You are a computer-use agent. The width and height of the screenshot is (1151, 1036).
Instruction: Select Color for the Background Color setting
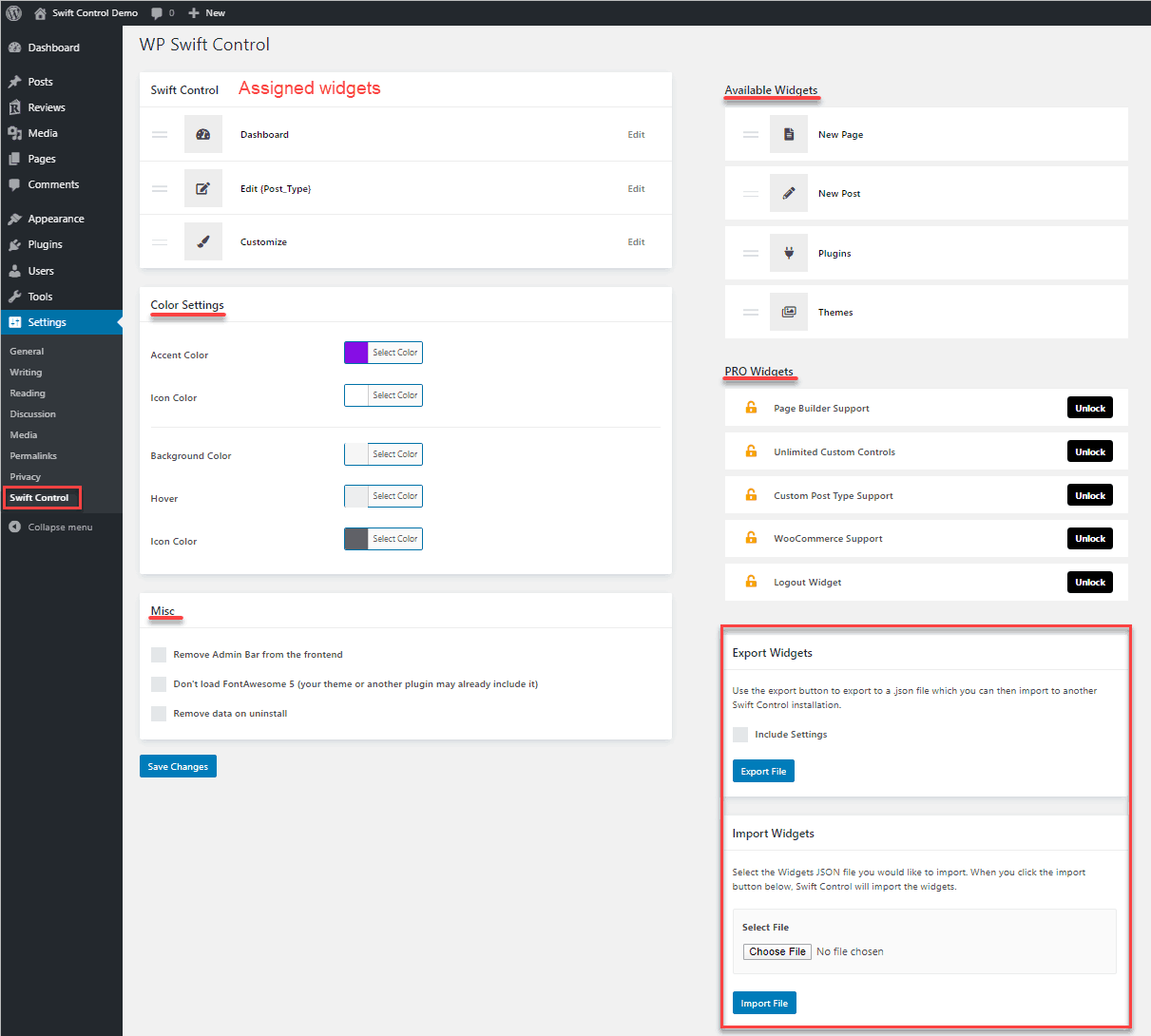(x=394, y=454)
